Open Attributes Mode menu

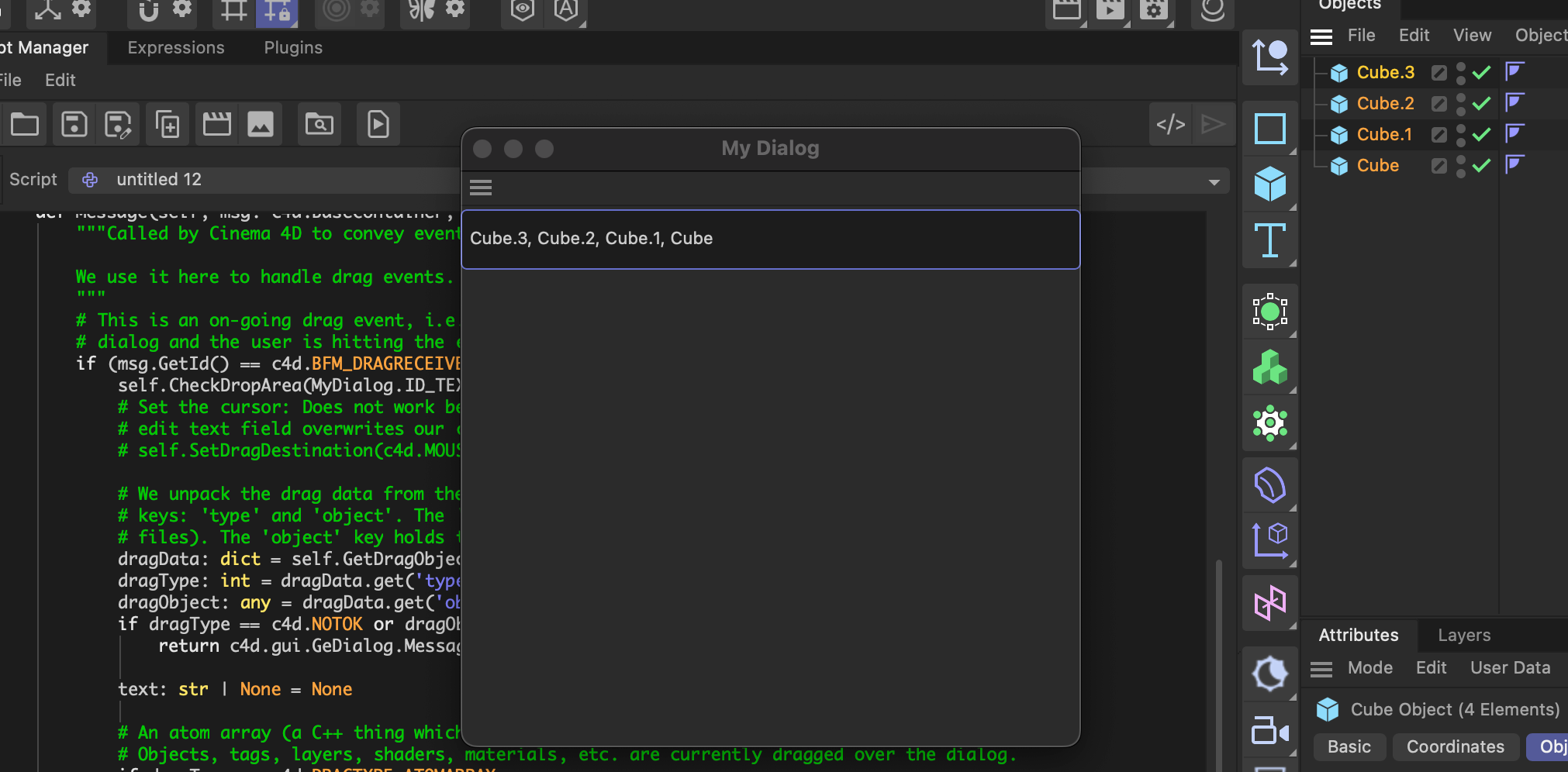point(1370,668)
